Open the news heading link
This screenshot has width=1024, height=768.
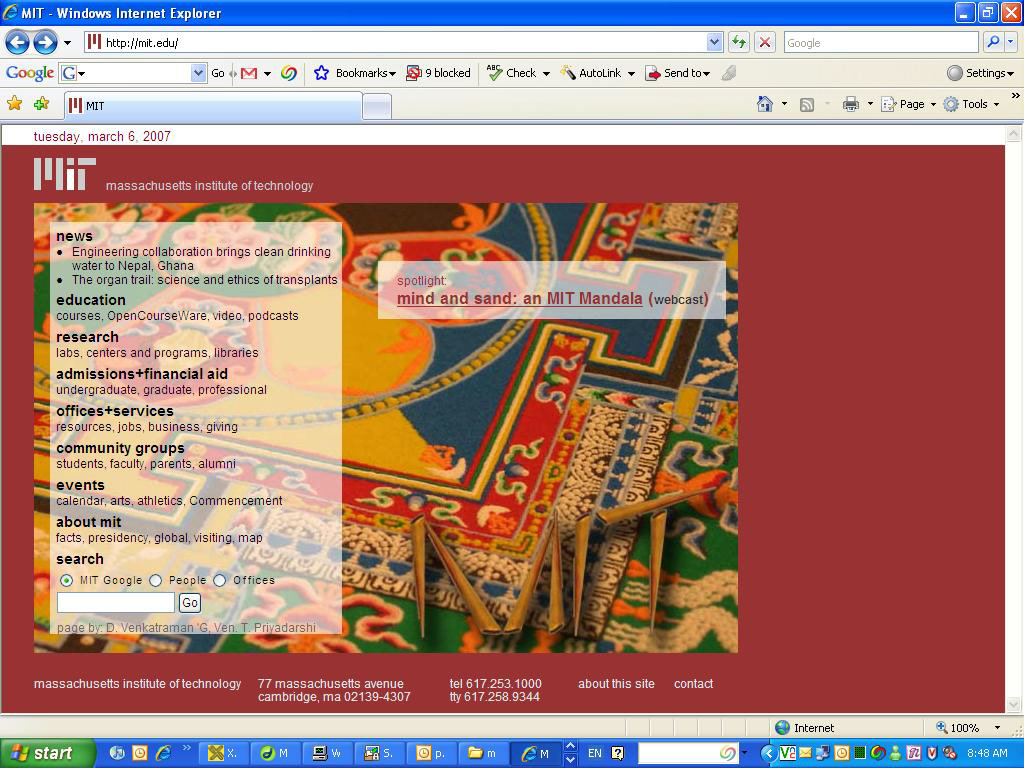point(74,236)
